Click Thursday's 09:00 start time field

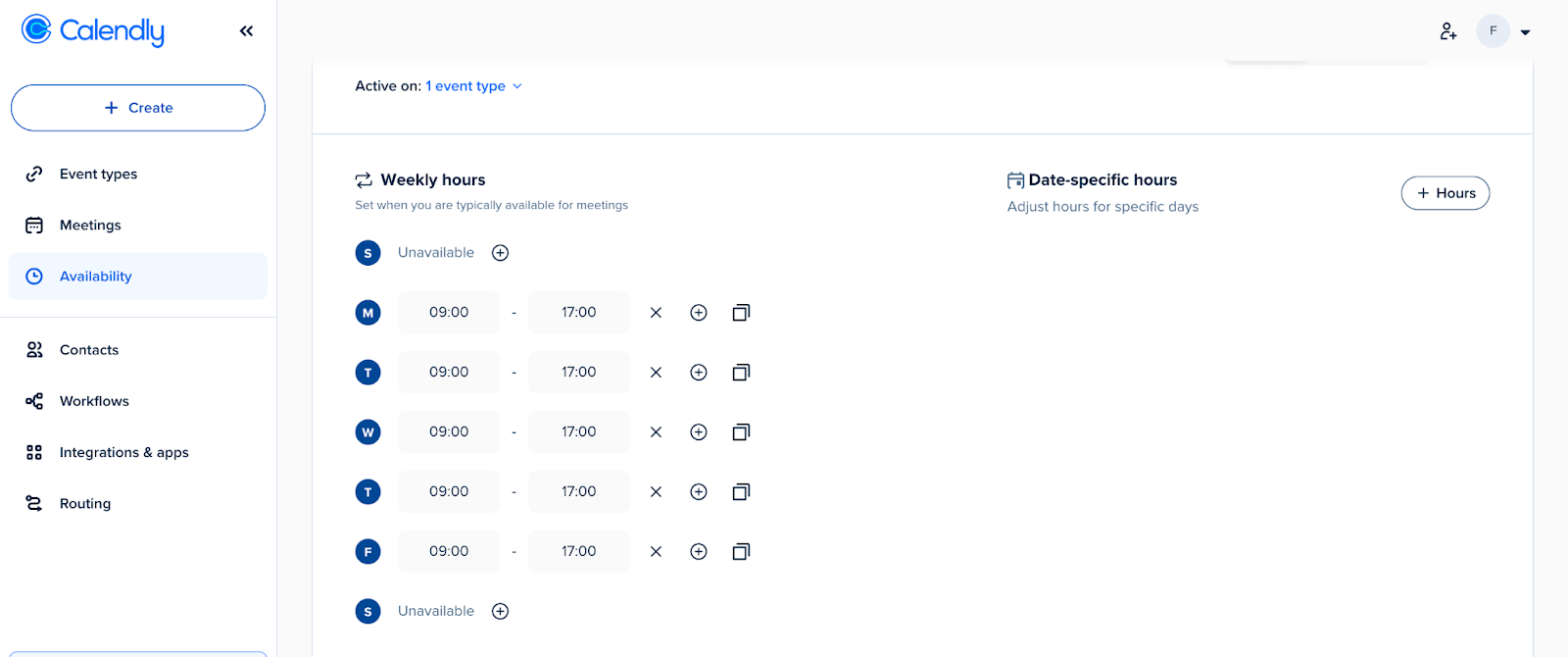[449, 492]
